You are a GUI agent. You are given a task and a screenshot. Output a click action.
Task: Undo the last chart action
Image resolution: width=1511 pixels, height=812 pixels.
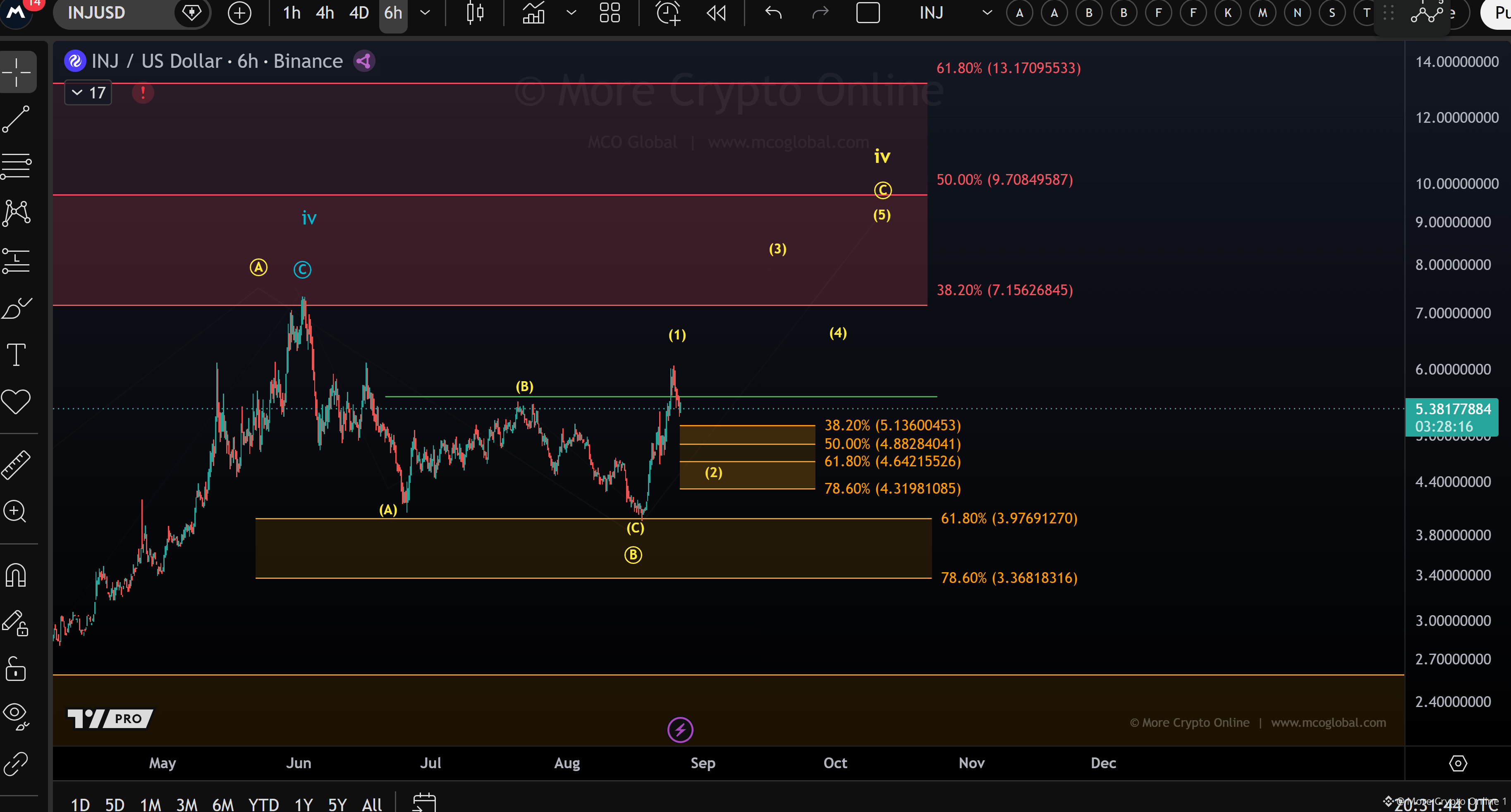coord(774,13)
